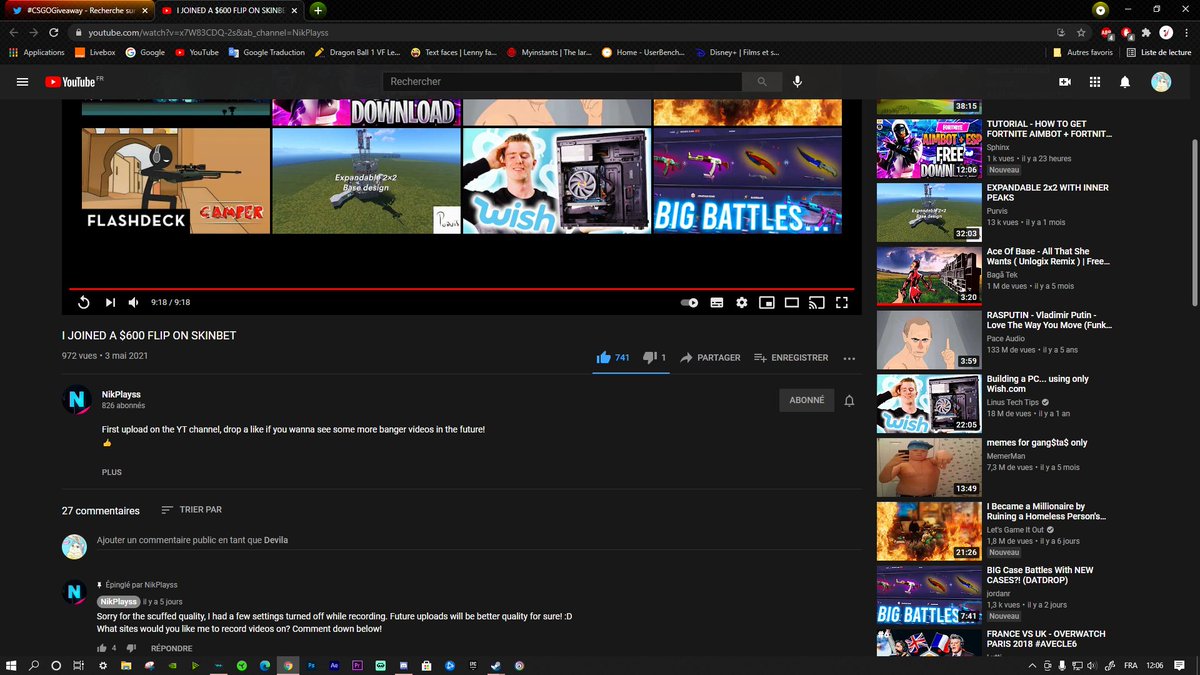Open Photoshop from the taskbar

(311, 665)
